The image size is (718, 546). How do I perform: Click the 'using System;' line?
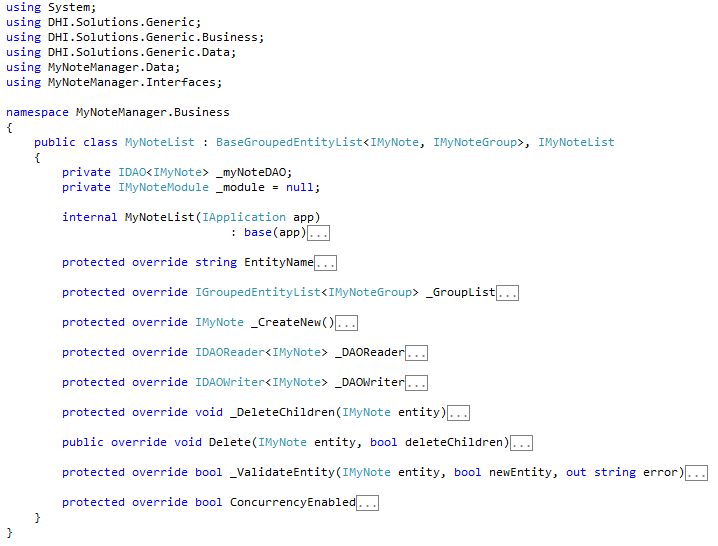point(44,7)
